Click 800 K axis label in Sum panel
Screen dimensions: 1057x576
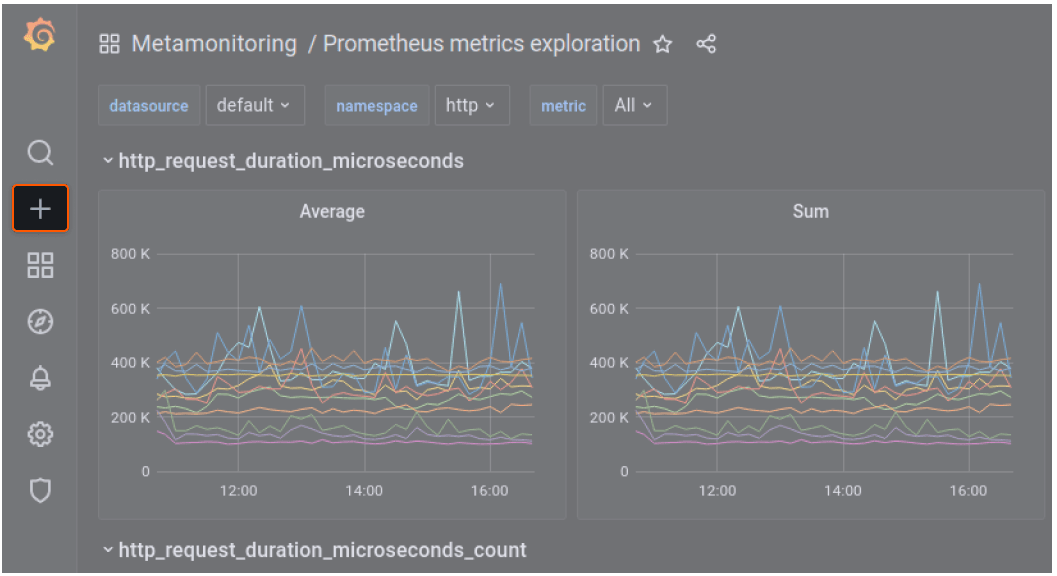609,254
